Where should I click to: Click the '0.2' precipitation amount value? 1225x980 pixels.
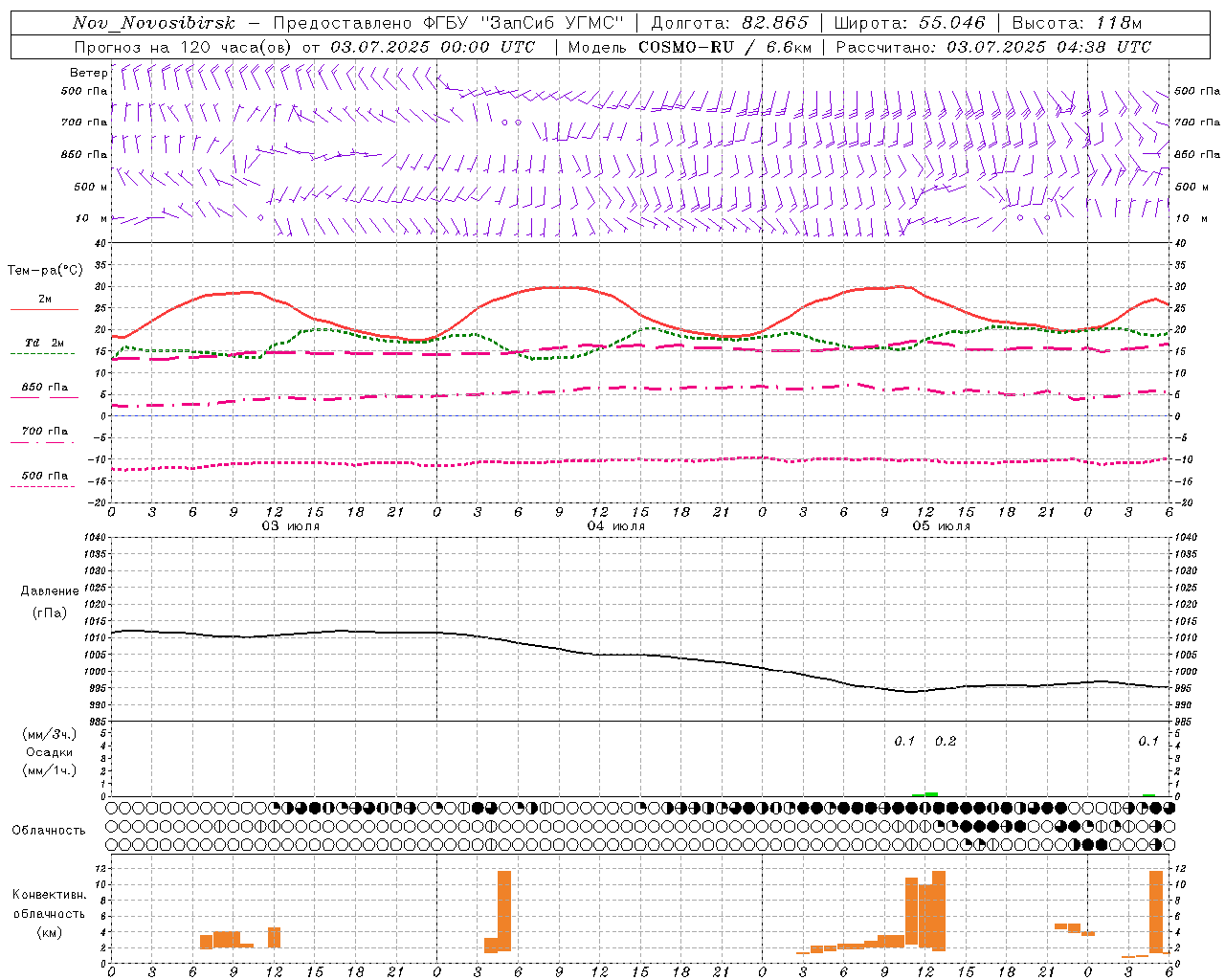pyautogui.click(x=946, y=742)
